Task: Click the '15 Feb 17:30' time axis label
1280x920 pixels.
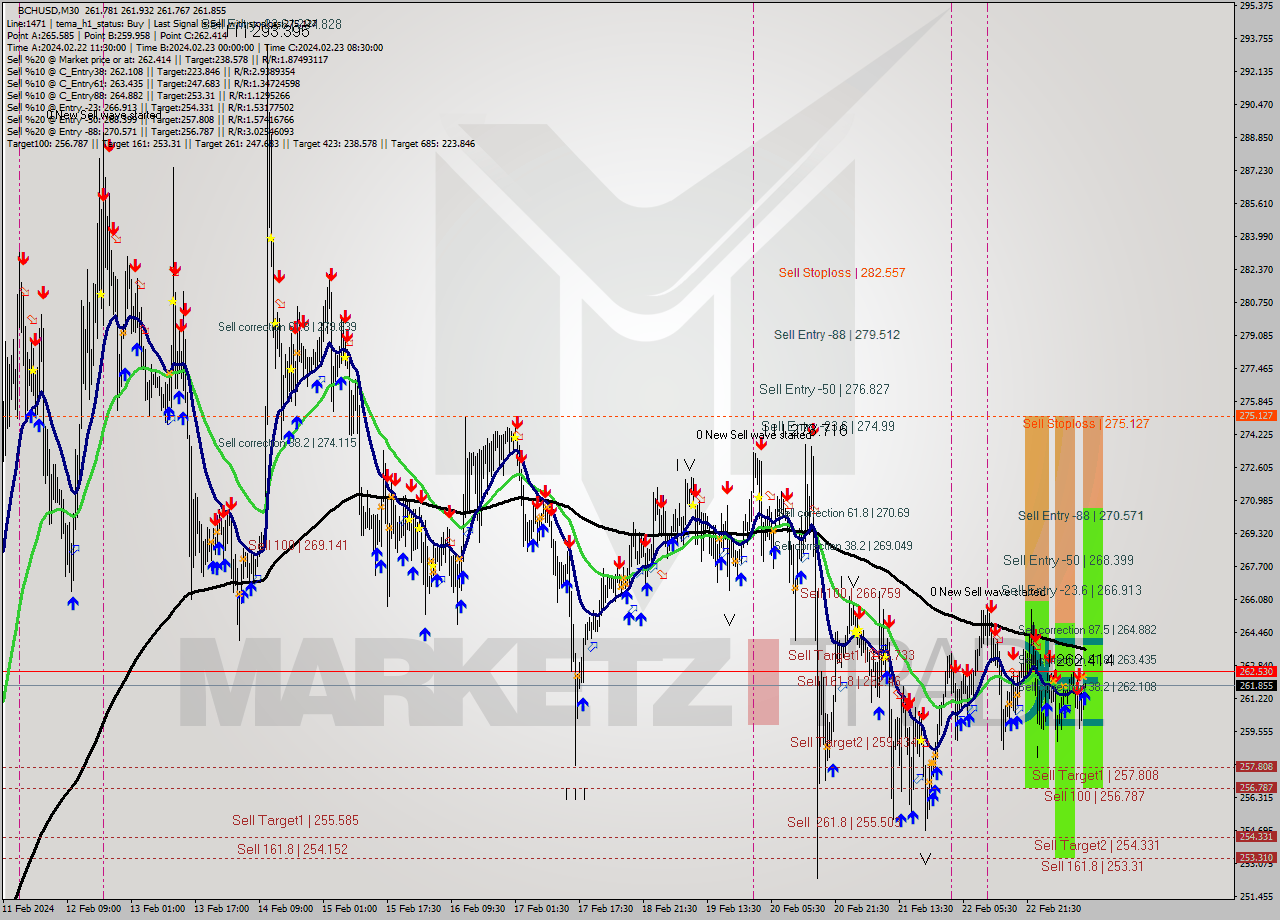Action: click(x=413, y=909)
